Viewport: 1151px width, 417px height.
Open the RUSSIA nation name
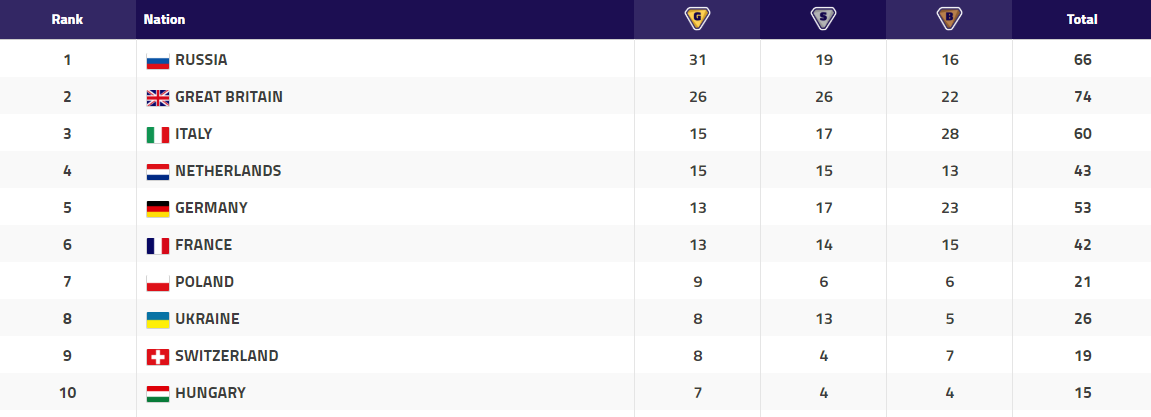coord(201,60)
